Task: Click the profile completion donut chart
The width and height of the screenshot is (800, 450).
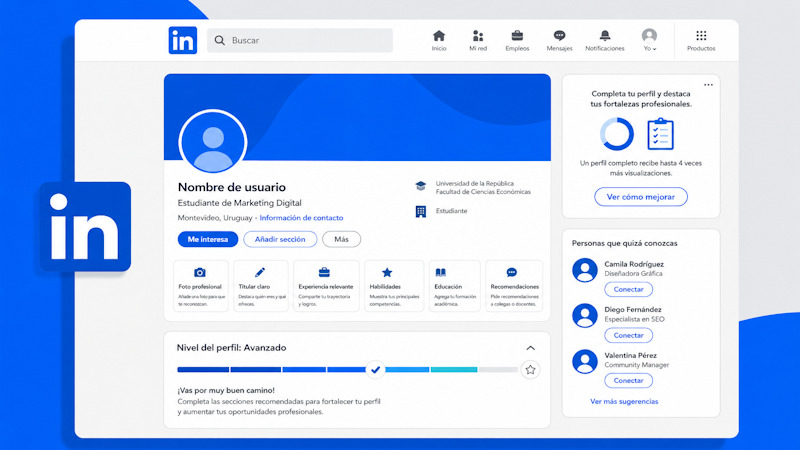Action: click(x=616, y=134)
